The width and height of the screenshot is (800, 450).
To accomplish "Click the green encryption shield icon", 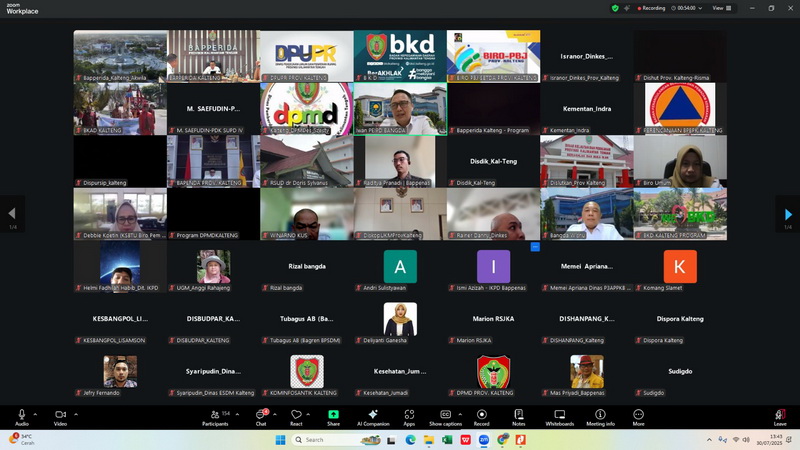I will coord(615,8).
